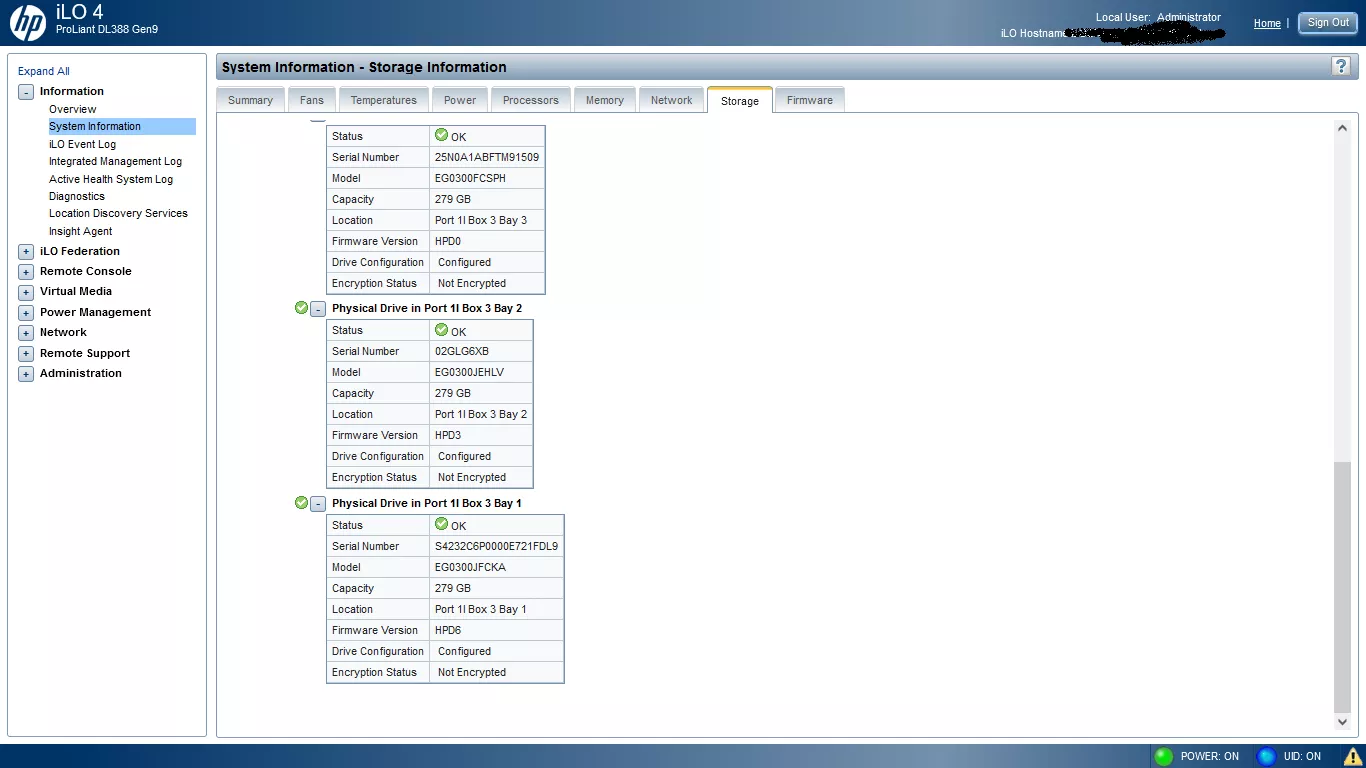This screenshot has width=1366, height=768.
Task: Click model value EG0300JEHLV
Action: [469, 372]
